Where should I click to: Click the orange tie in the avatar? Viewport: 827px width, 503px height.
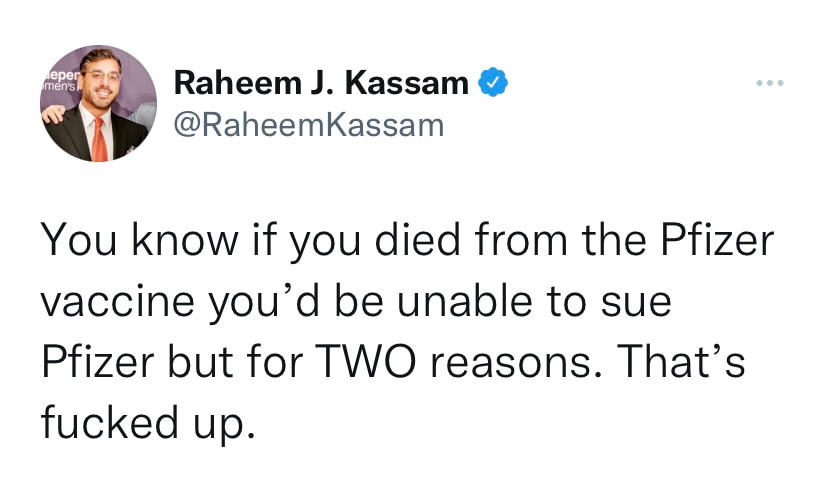[x=99, y=138]
